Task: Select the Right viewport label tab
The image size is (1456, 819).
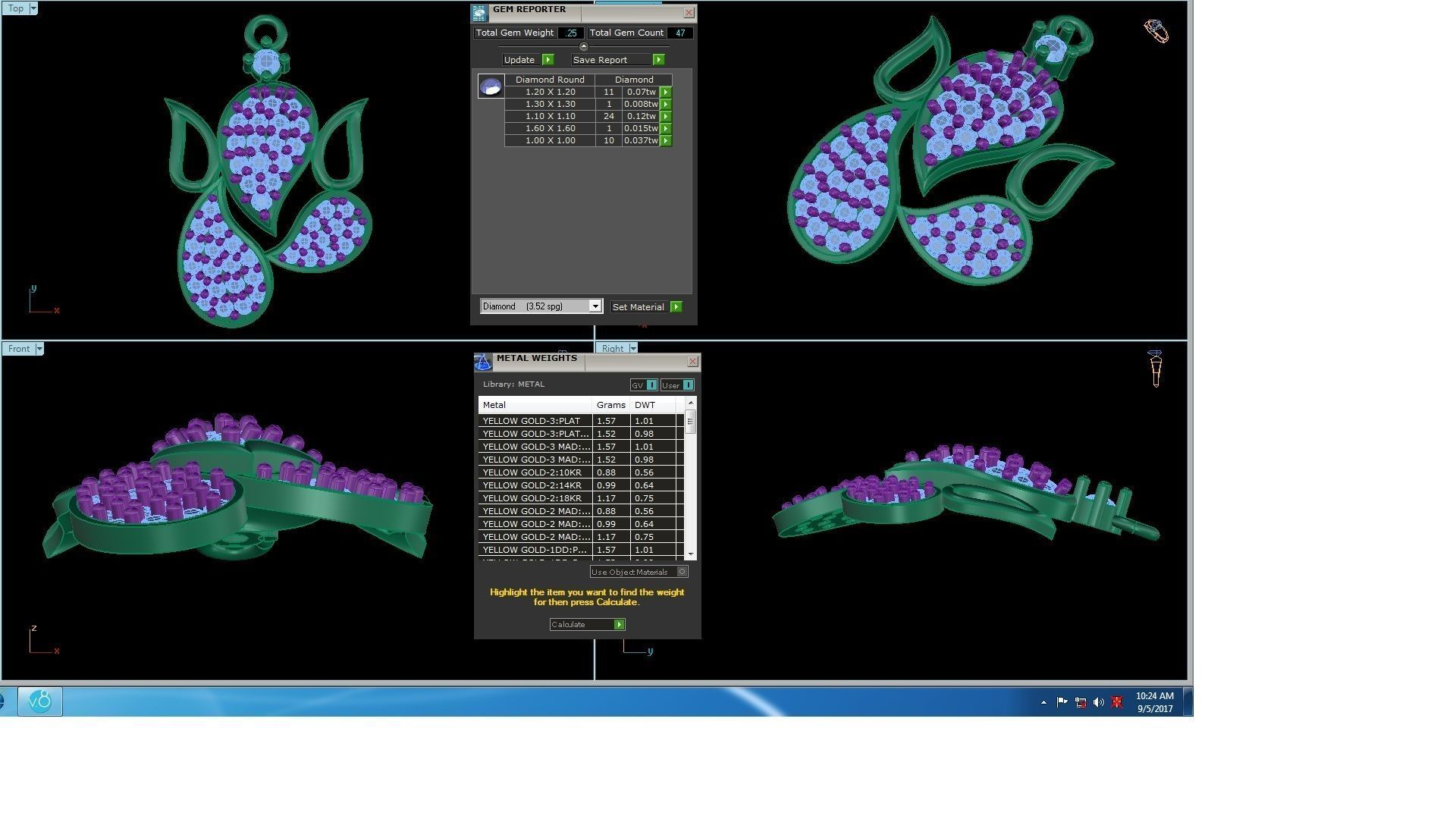Action: (612, 349)
